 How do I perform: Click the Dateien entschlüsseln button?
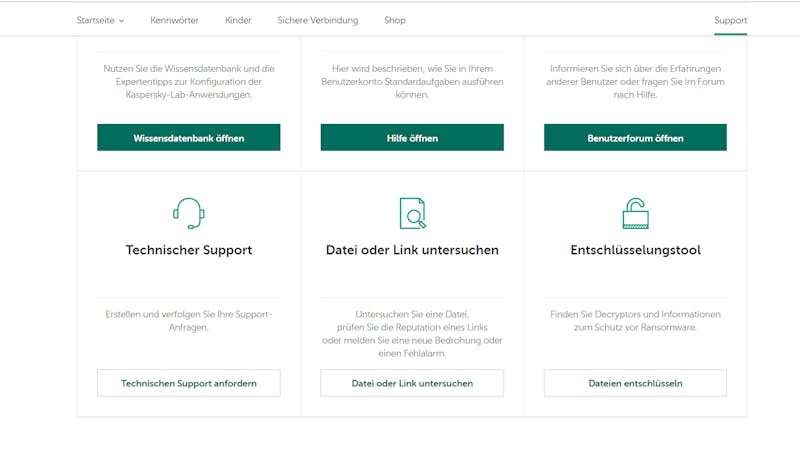point(635,383)
